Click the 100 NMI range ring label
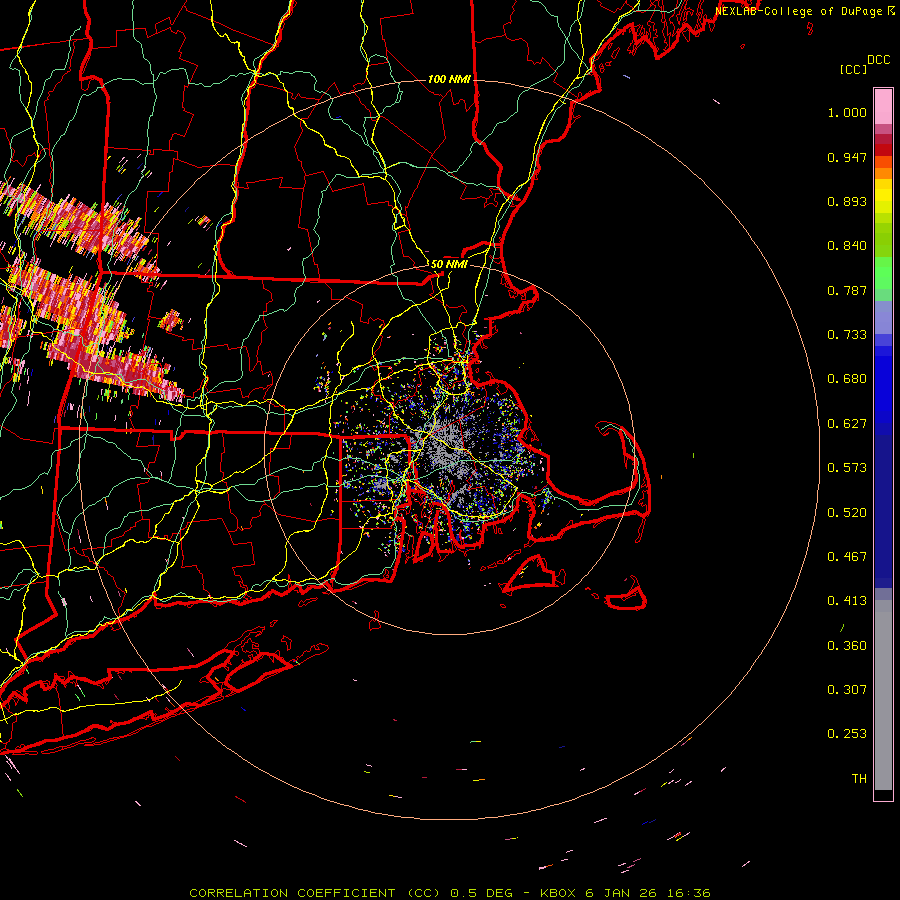The height and width of the screenshot is (900, 900). tap(449, 79)
